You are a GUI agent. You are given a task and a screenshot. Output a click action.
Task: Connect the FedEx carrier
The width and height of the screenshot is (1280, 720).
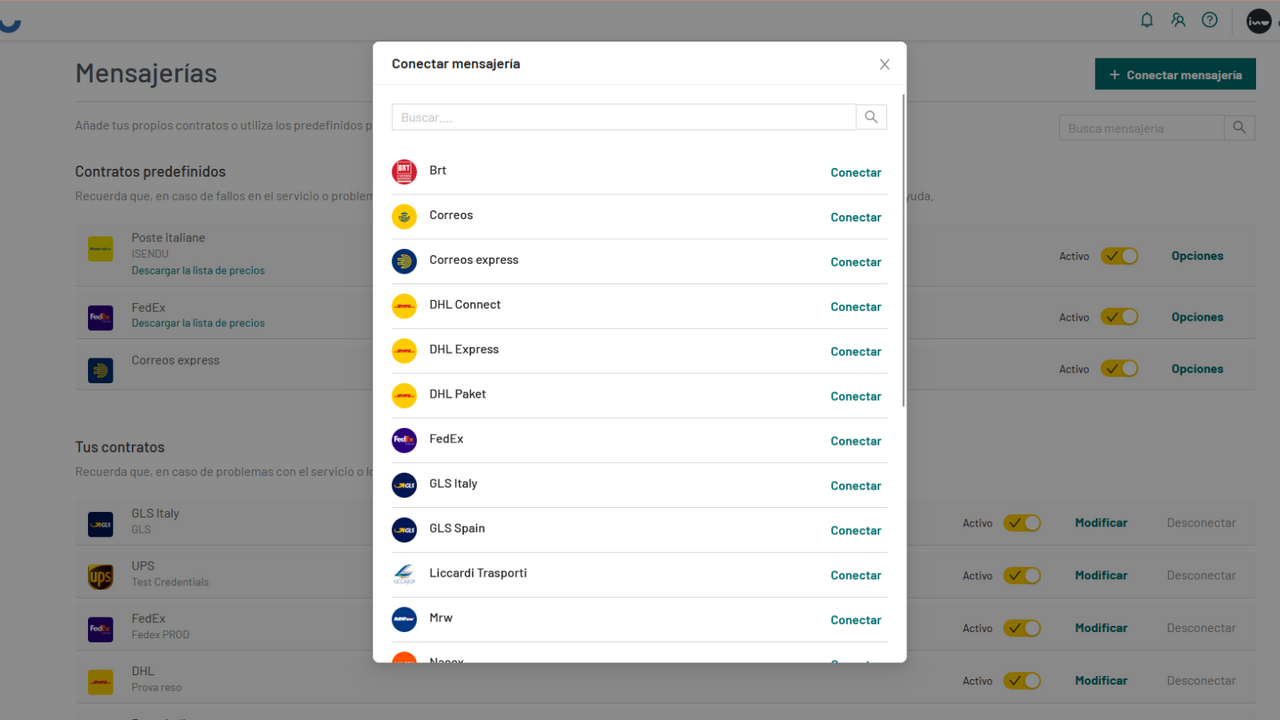click(856, 441)
